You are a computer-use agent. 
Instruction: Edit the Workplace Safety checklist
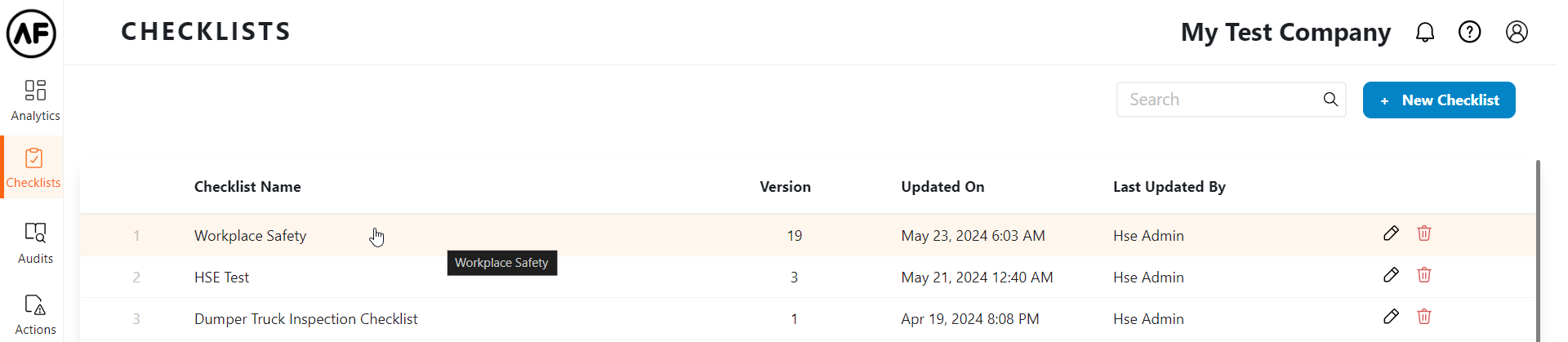(1391, 233)
